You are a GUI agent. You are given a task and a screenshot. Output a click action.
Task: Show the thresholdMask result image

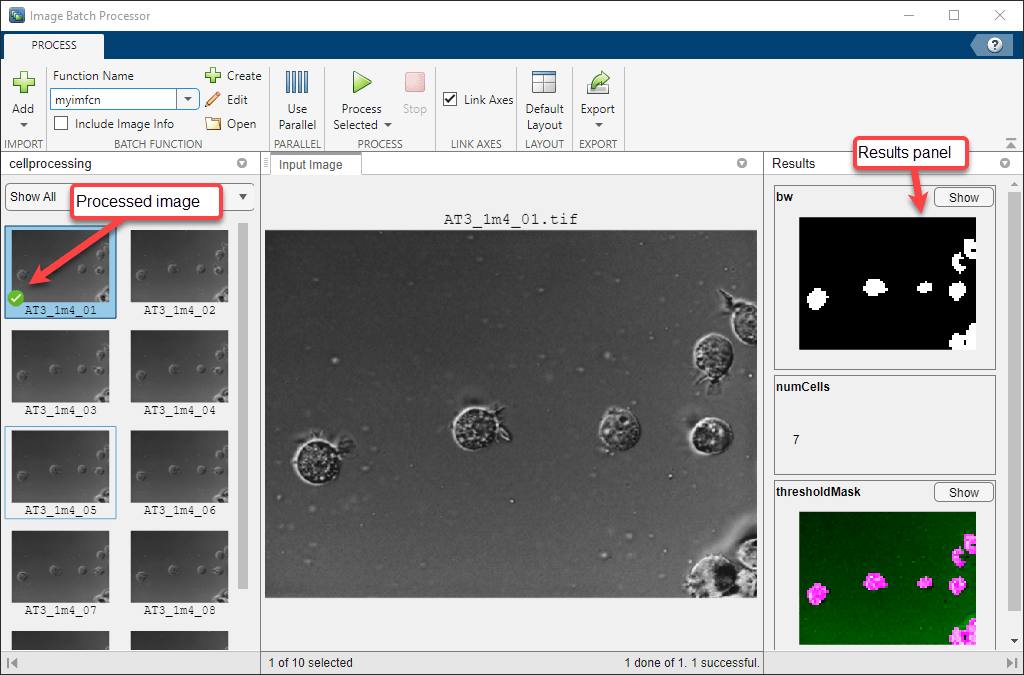tap(963, 491)
